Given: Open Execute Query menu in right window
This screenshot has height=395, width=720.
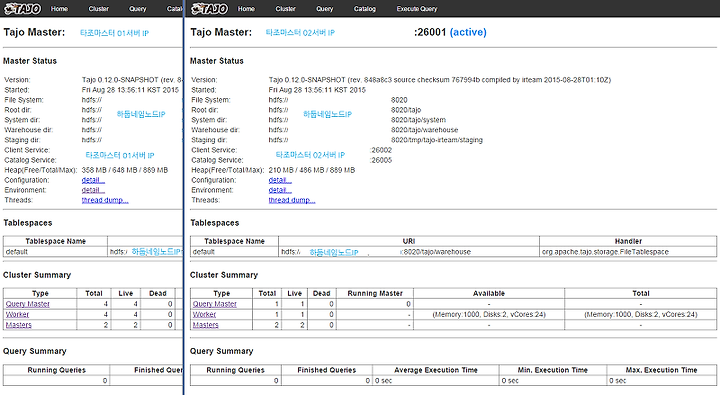Looking at the screenshot, I should point(417,9).
